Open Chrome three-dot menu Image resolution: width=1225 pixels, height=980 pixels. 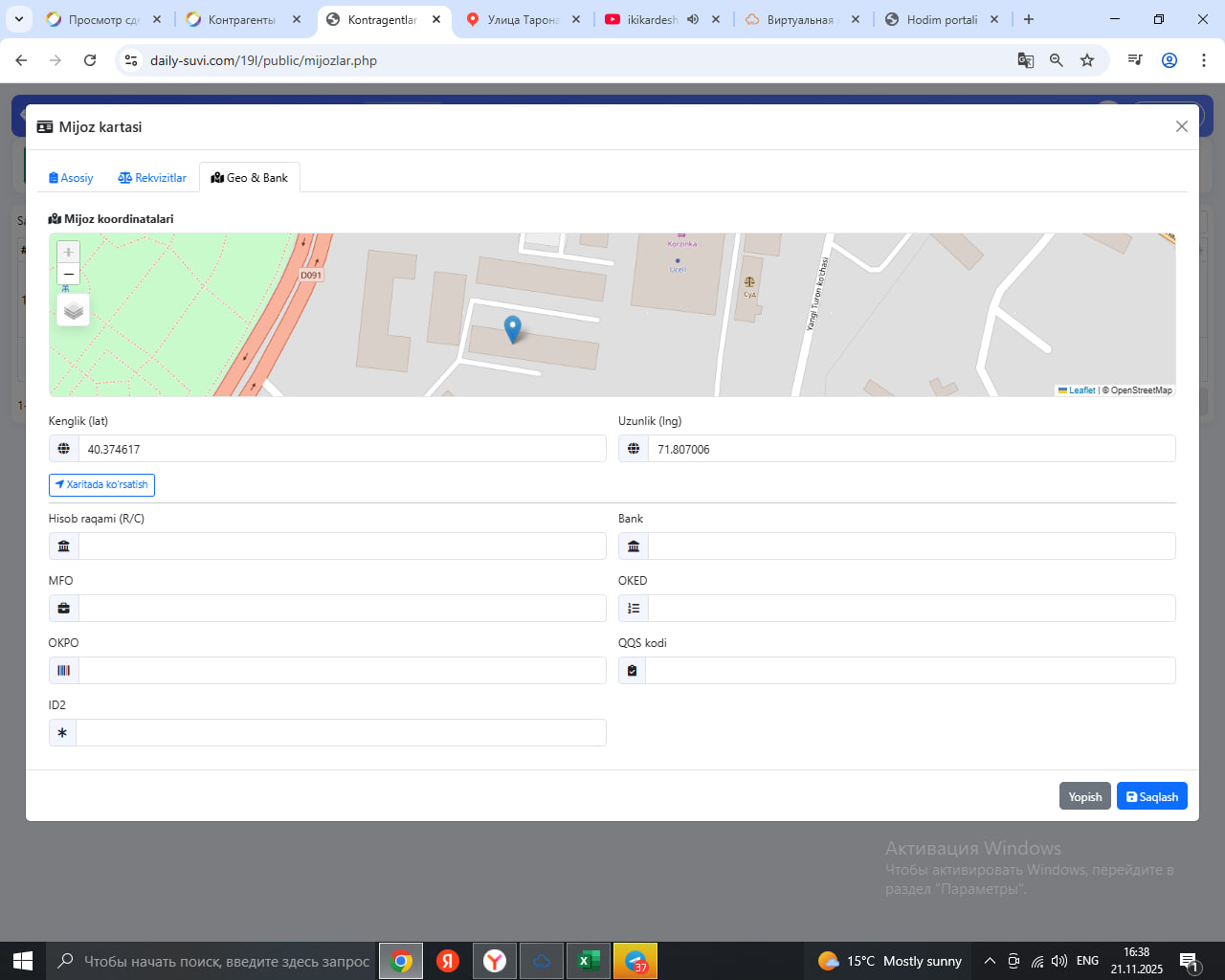[x=1203, y=60]
